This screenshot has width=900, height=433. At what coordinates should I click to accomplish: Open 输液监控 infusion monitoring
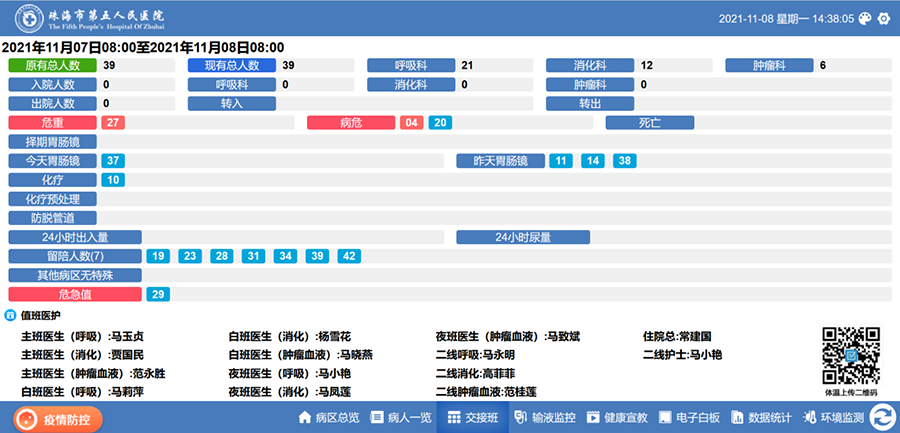[x=545, y=417]
